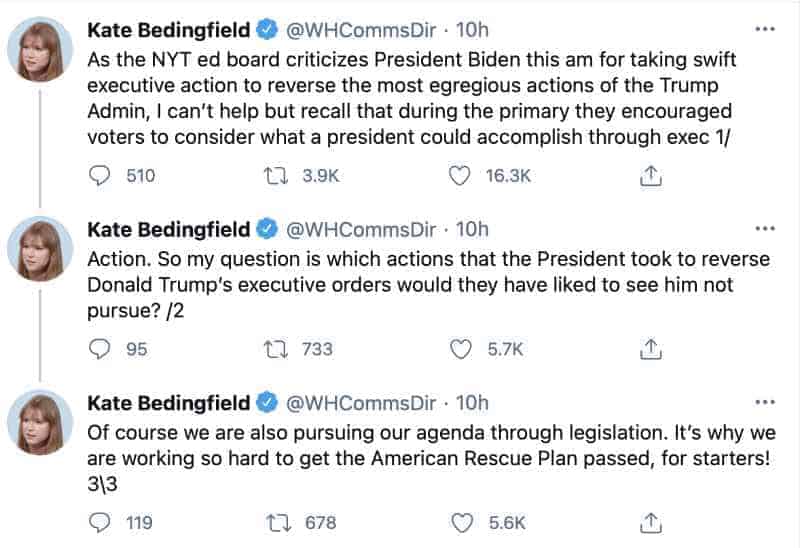Reply to the first tweet with 510 replies
Screen dimensions: 800x548
point(99,176)
